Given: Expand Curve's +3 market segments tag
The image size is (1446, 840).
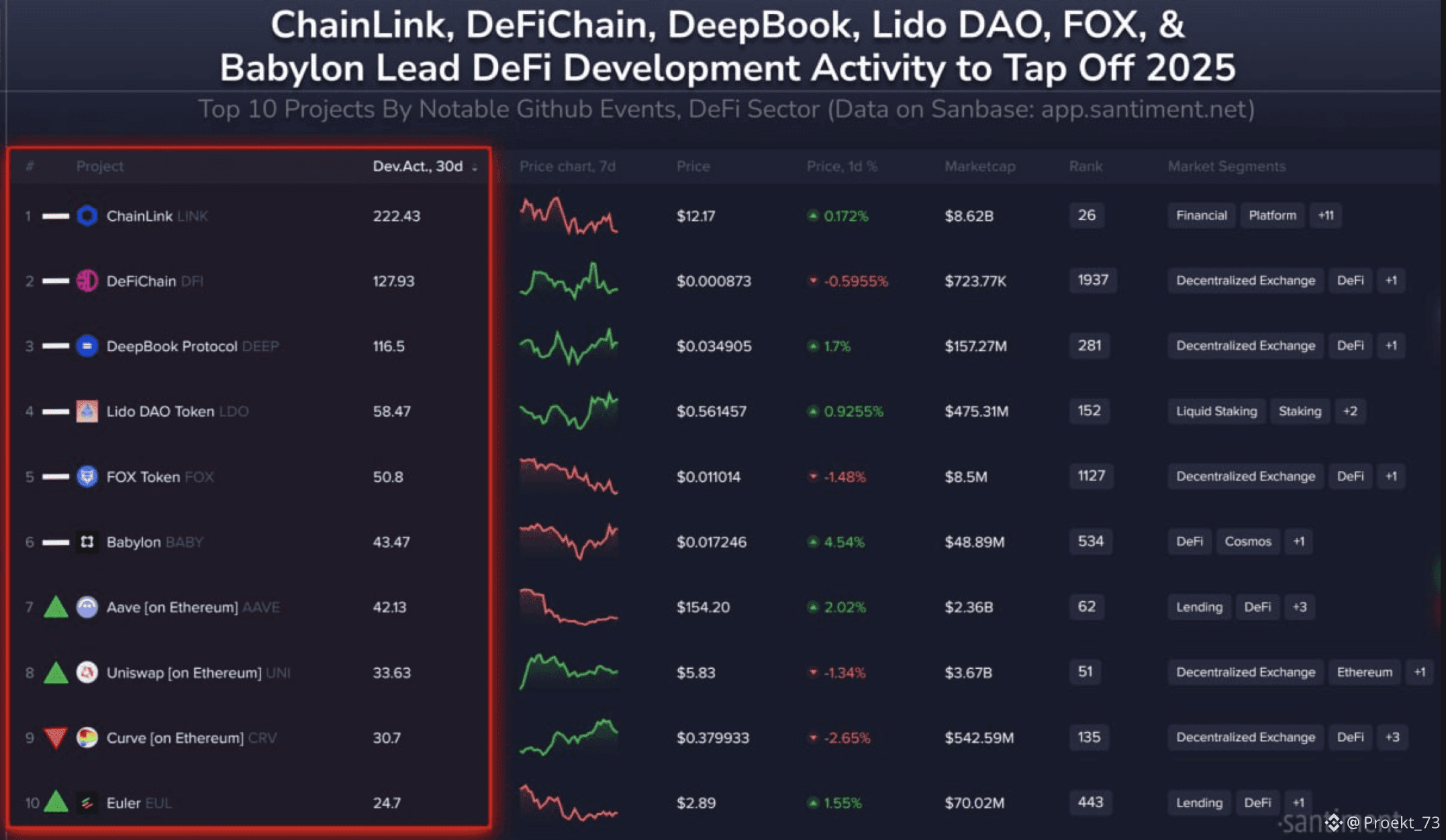Looking at the screenshot, I should click(1392, 737).
